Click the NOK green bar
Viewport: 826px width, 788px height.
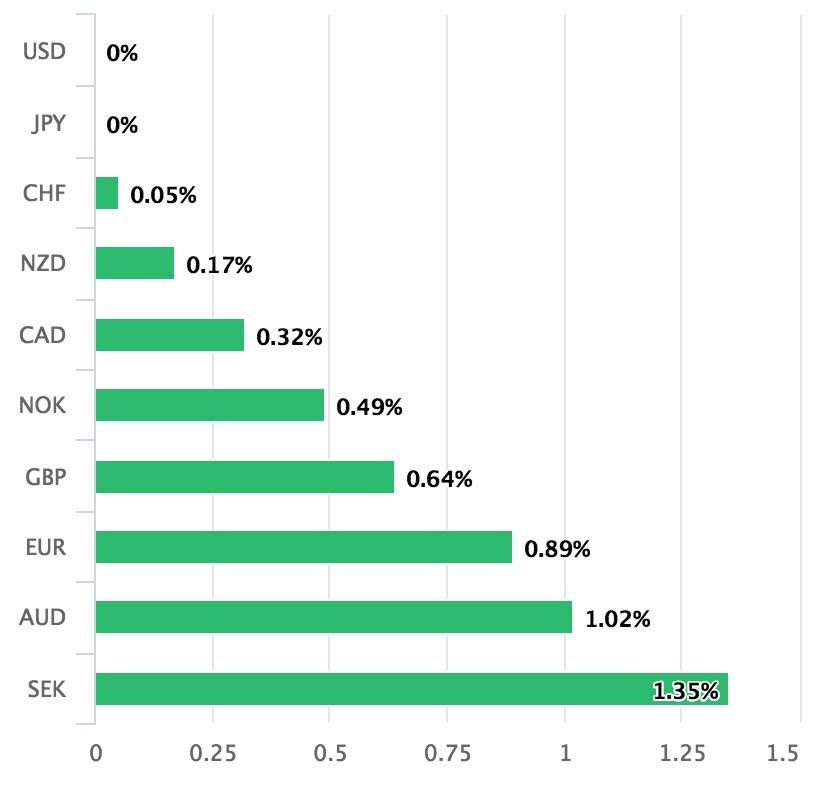click(210, 405)
